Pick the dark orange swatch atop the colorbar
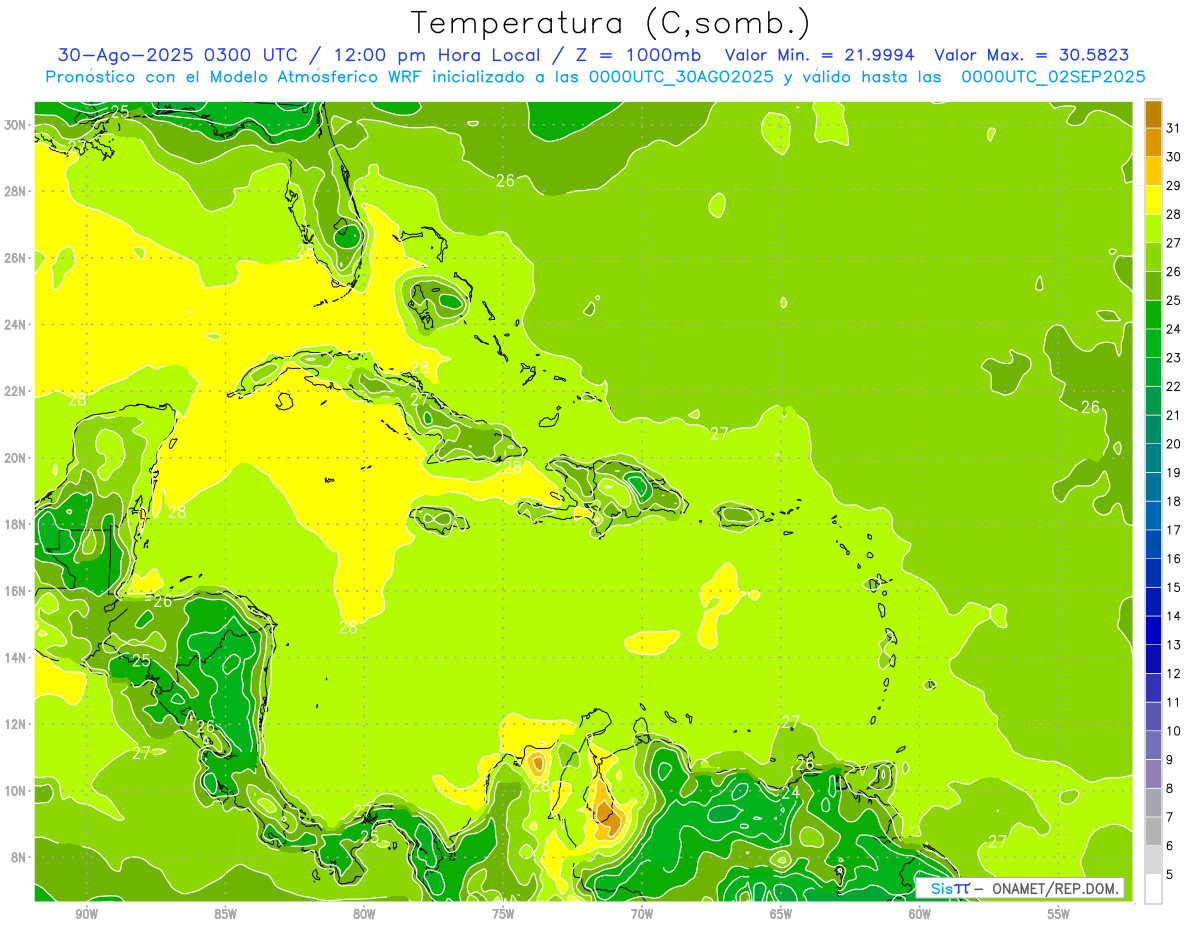 click(1153, 114)
